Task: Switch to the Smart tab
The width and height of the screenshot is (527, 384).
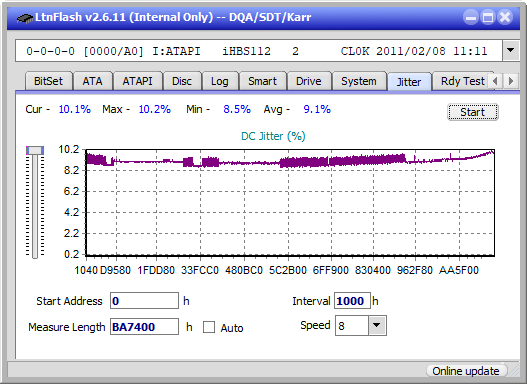Action: (262, 81)
